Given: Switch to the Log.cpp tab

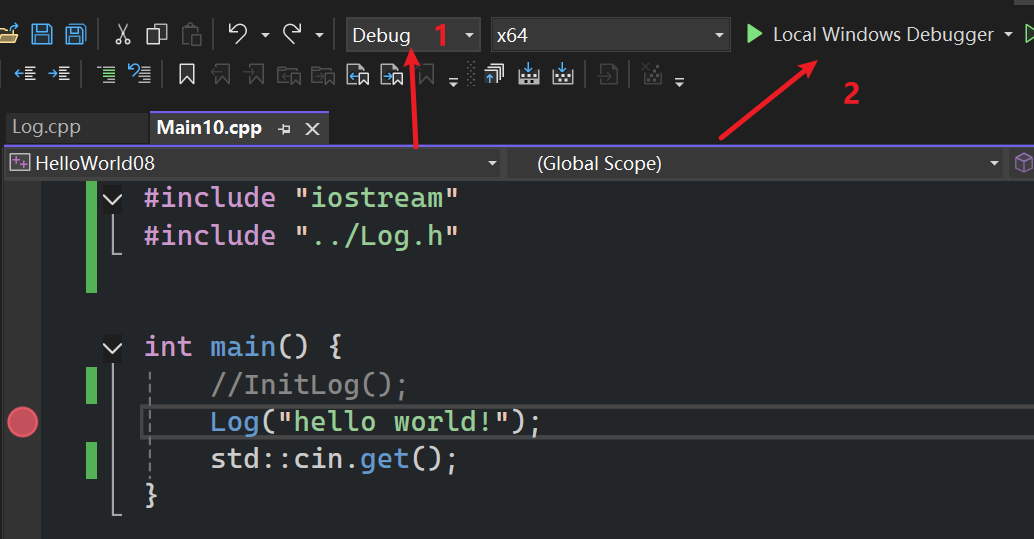Looking at the screenshot, I should (47, 128).
